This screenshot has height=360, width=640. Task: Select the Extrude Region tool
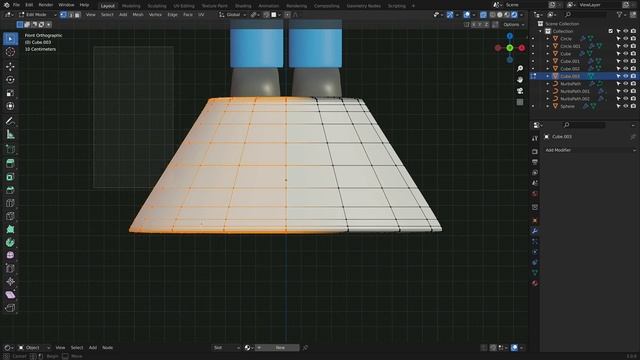point(10,163)
